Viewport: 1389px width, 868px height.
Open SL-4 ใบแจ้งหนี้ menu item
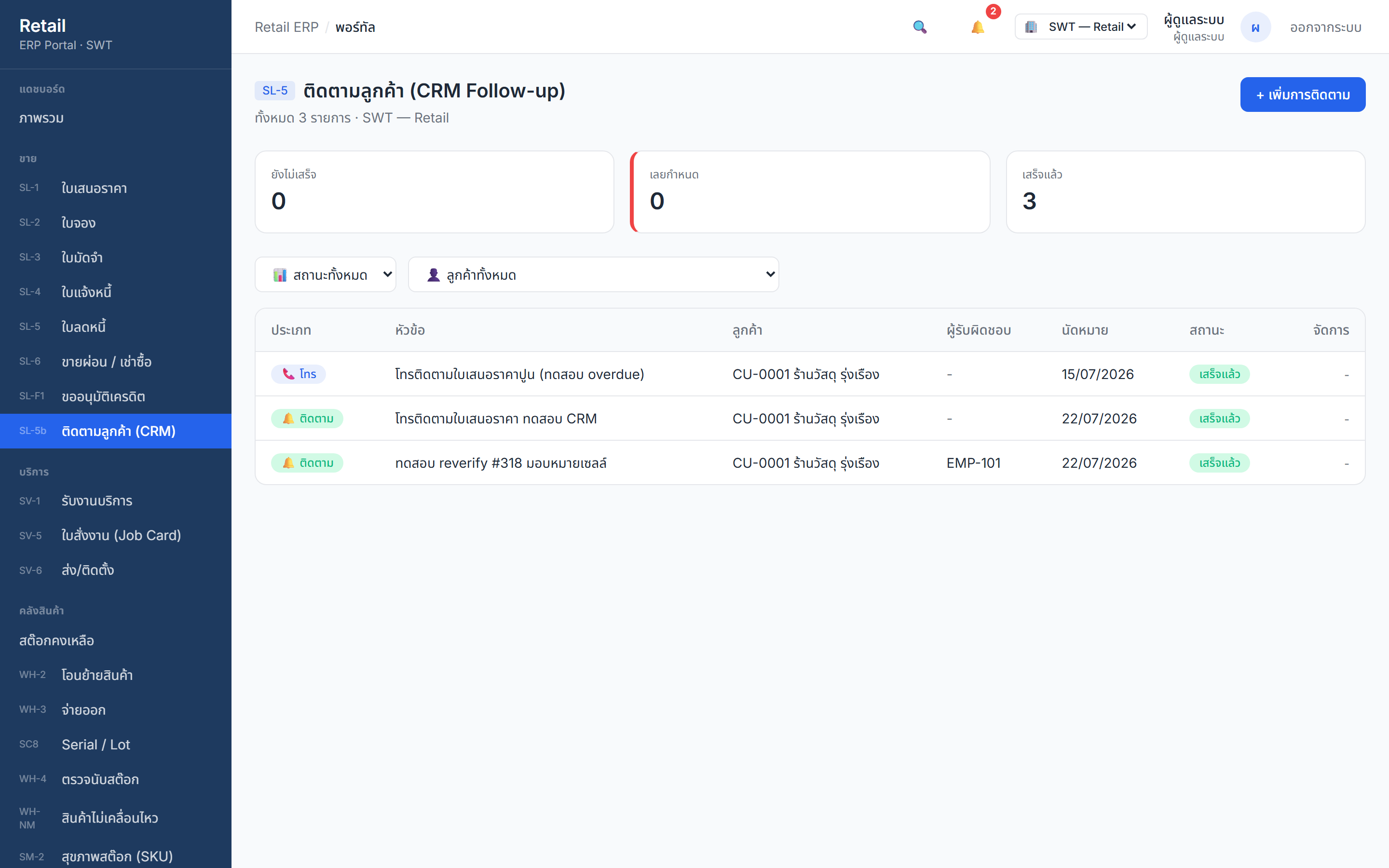pyautogui.click(x=115, y=292)
